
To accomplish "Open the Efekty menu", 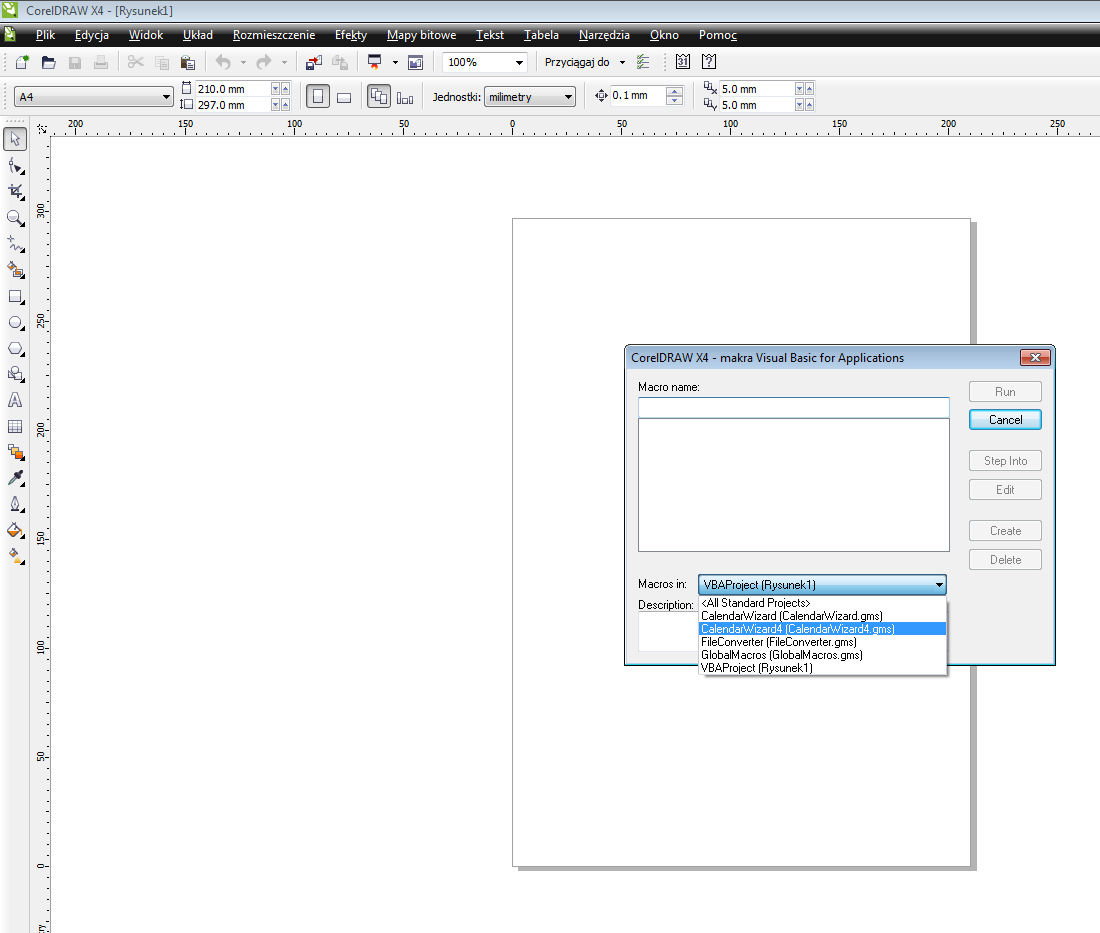I will (350, 35).
